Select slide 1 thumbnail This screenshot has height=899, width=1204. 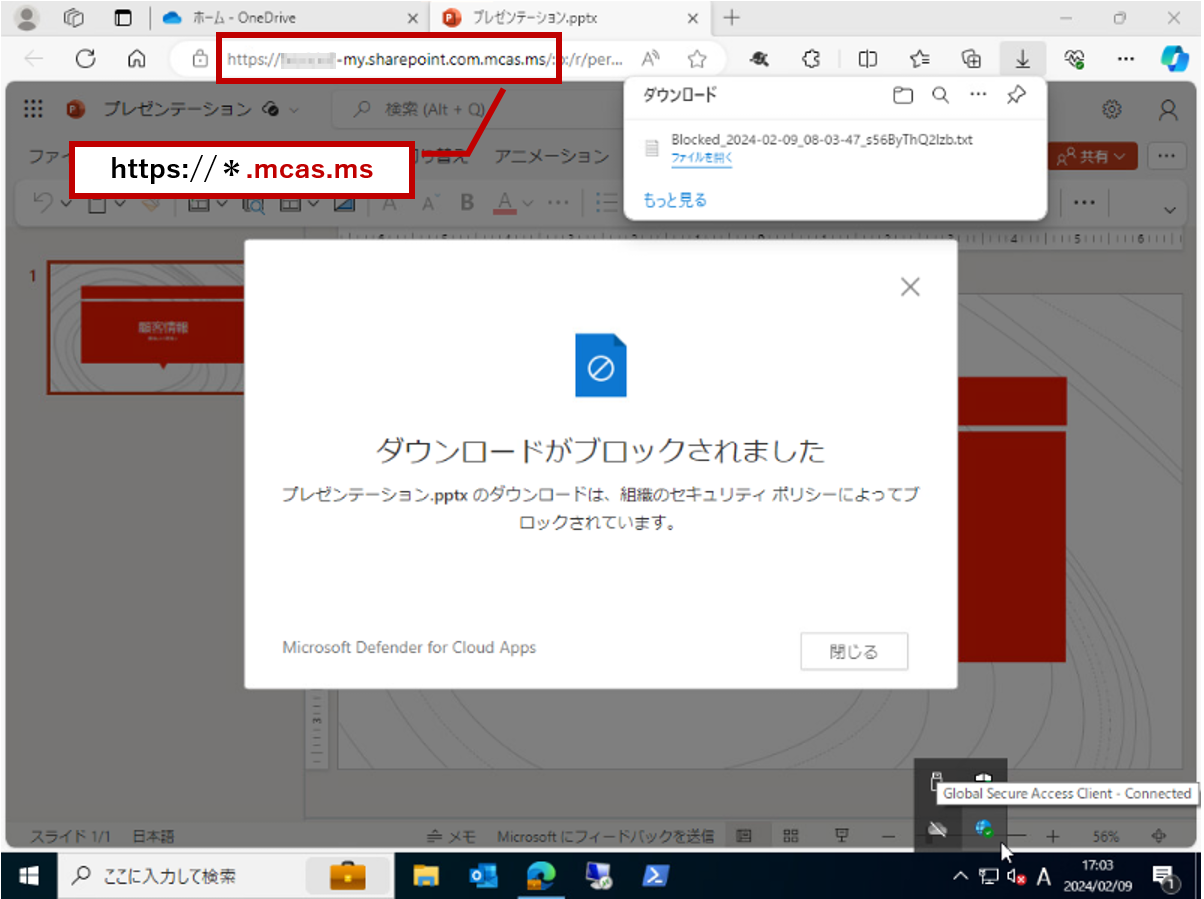146,328
